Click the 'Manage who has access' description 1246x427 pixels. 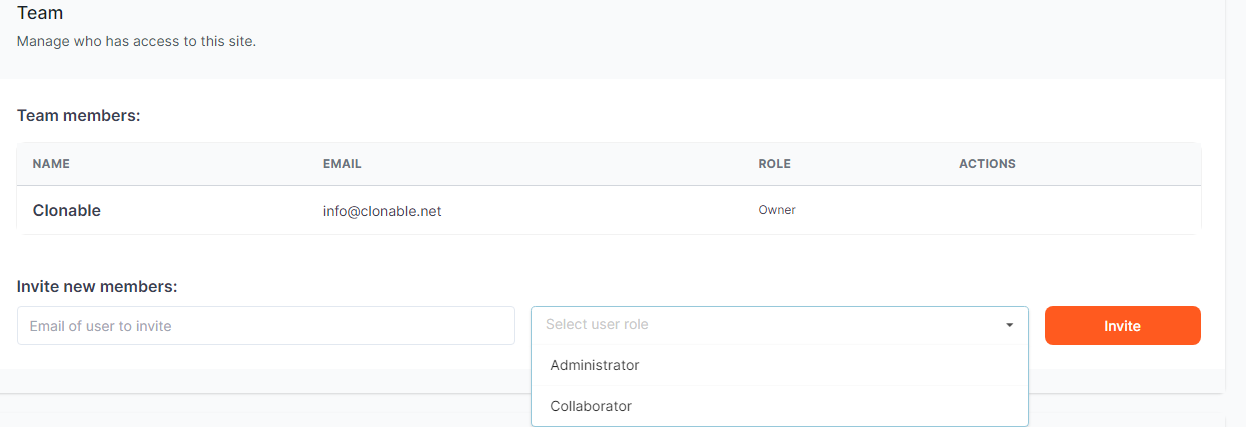click(x=136, y=42)
